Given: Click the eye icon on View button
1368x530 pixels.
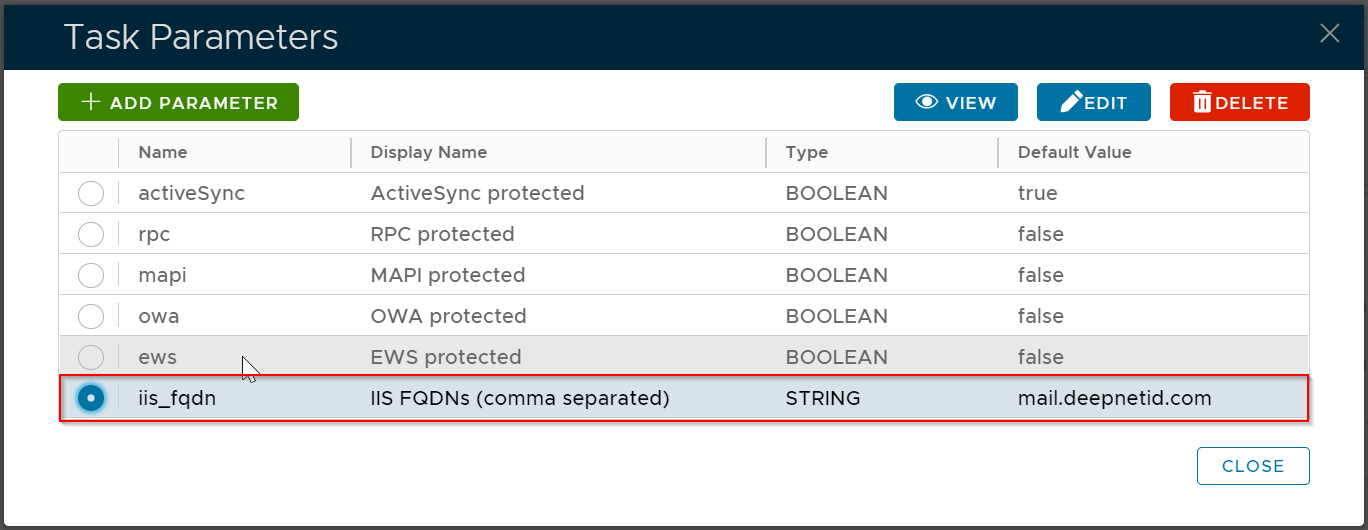Looking at the screenshot, I should pos(927,102).
